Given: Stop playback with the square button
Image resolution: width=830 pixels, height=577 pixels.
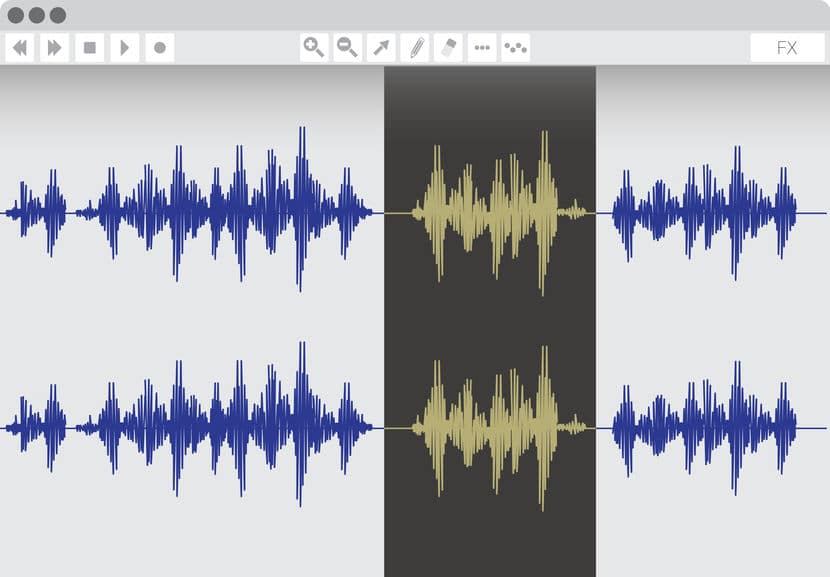Looking at the screenshot, I should point(90,48).
